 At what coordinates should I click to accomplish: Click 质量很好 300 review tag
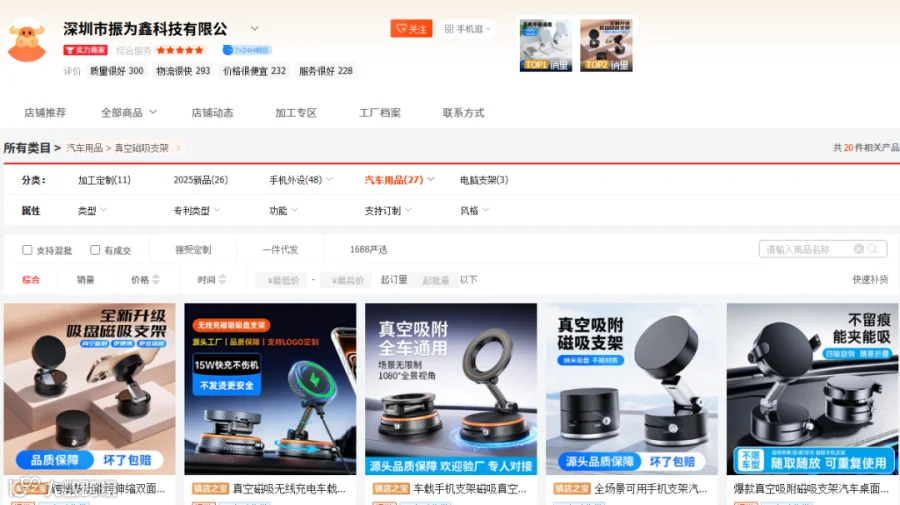coord(117,71)
